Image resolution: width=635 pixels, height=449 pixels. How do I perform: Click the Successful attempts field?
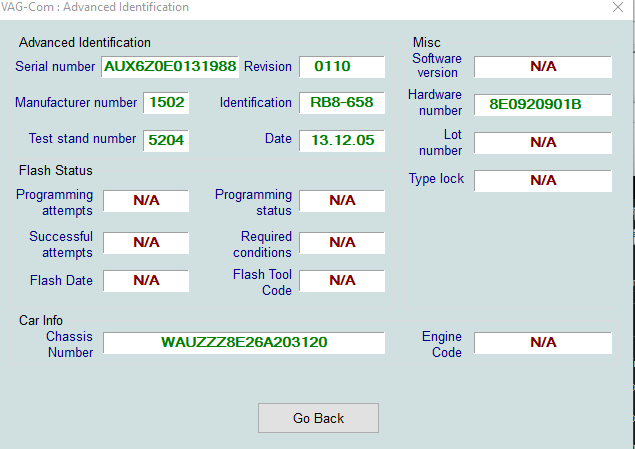[x=146, y=243]
